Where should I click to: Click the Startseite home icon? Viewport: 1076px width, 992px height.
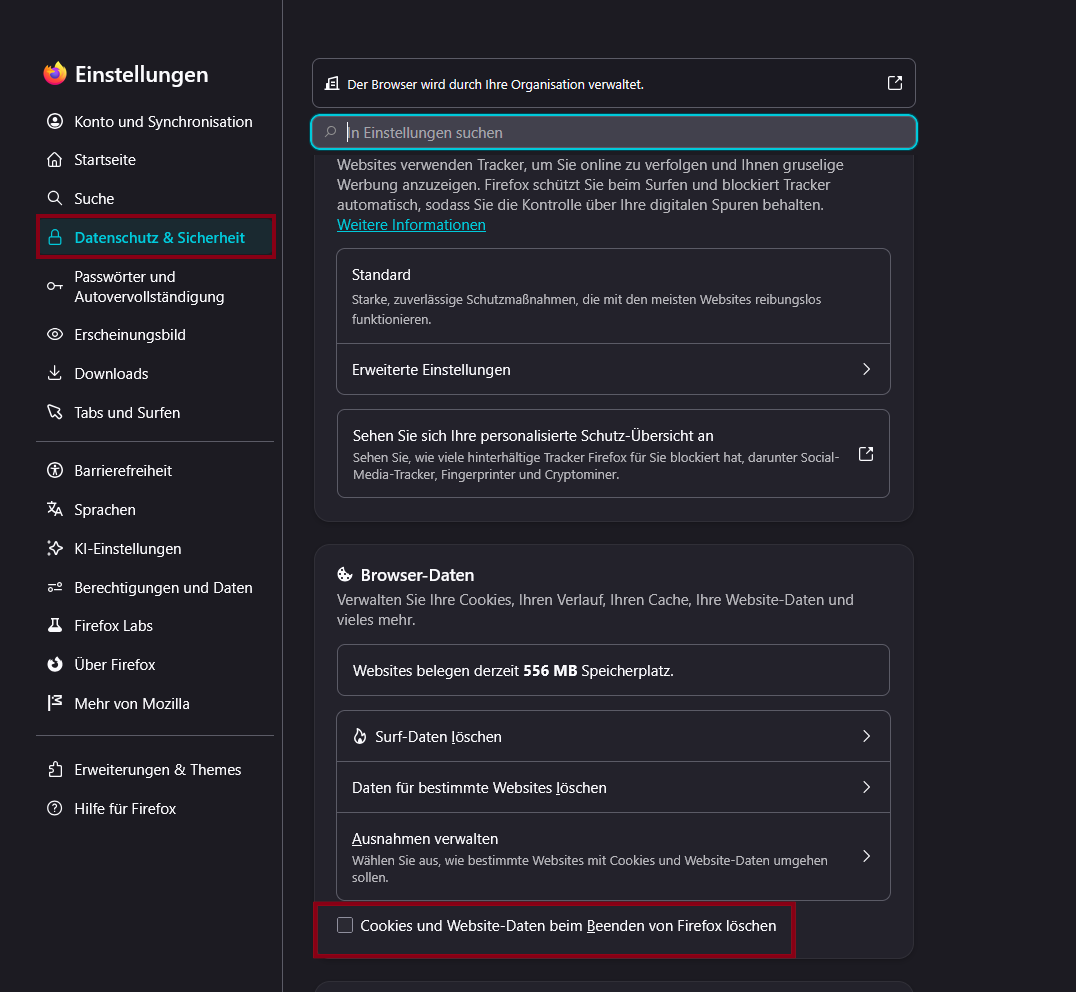55,160
